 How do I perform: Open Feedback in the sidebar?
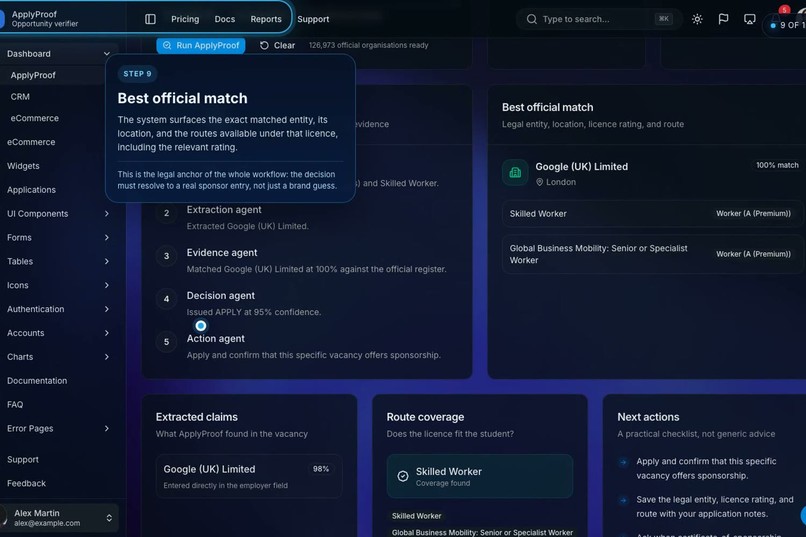pyautogui.click(x=26, y=484)
